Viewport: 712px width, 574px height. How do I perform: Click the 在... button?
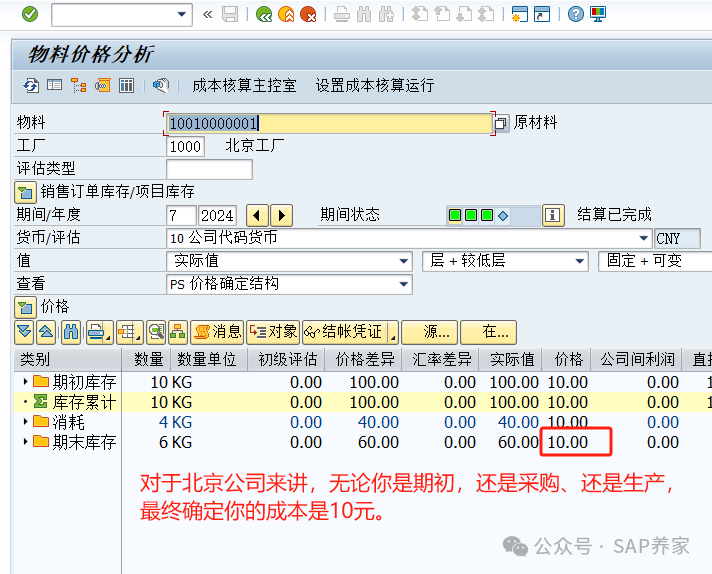[x=489, y=332]
